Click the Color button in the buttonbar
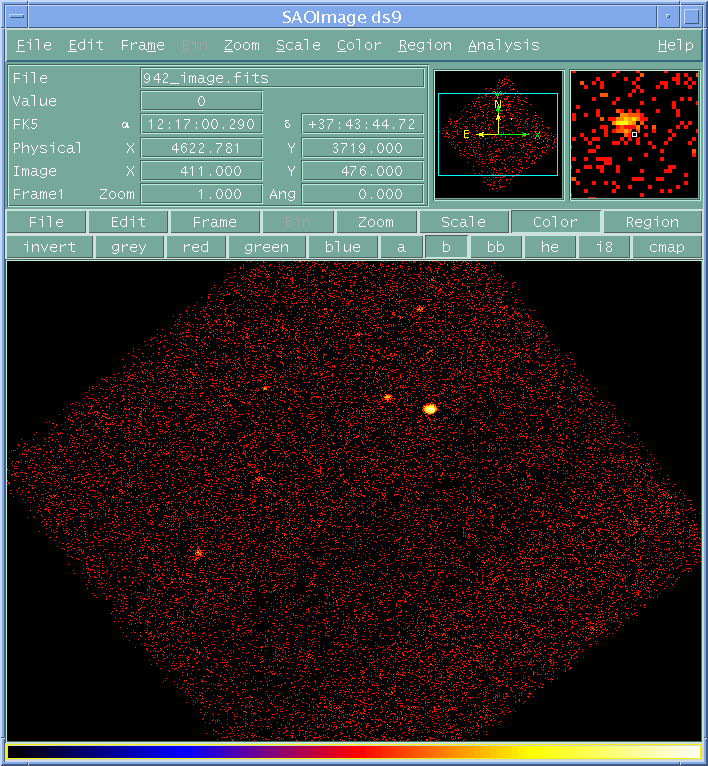Viewport: 708px width, 766px height. 555,222
